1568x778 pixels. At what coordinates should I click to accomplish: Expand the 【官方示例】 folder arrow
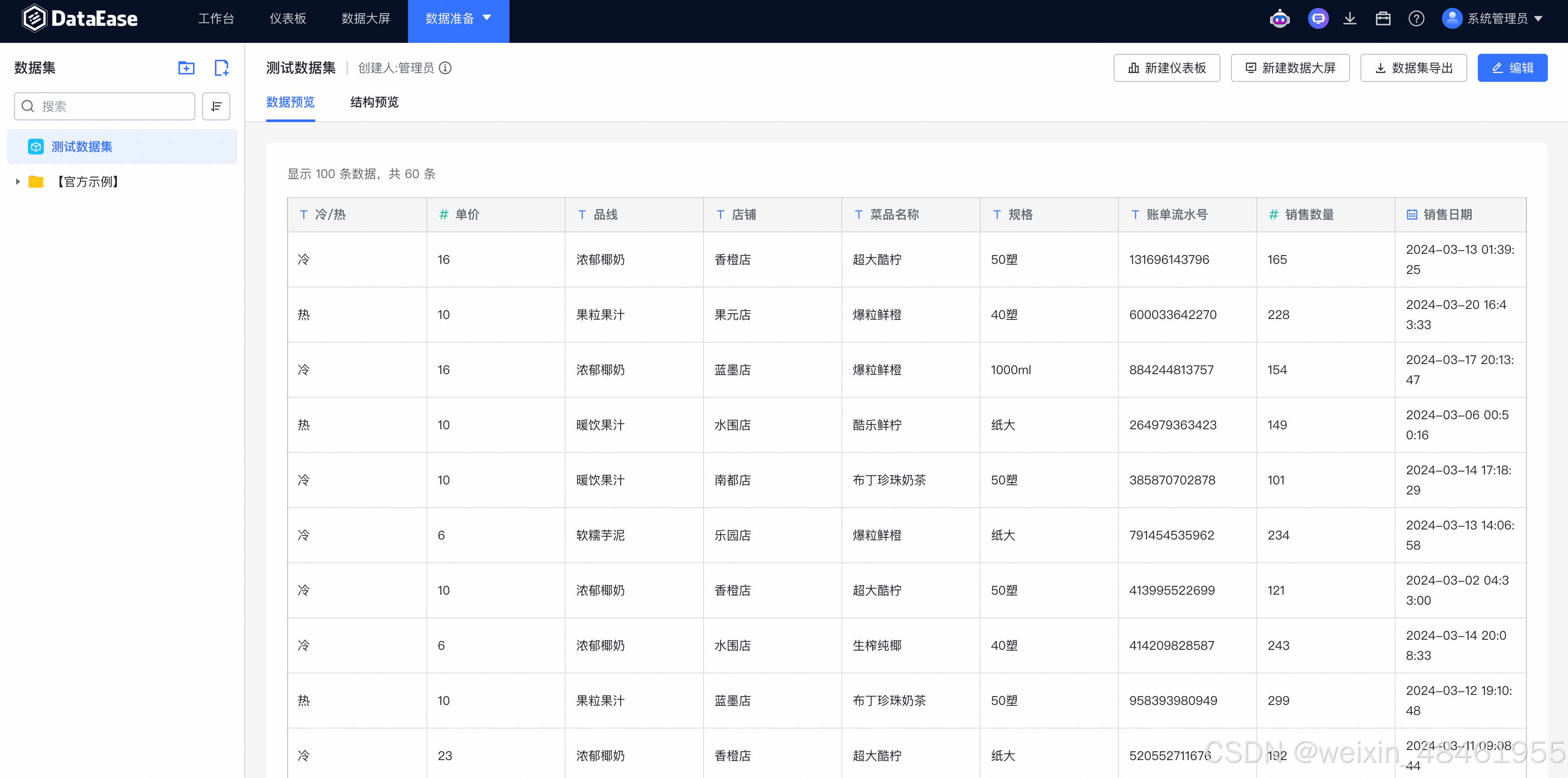pyautogui.click(x=18, y=181)
